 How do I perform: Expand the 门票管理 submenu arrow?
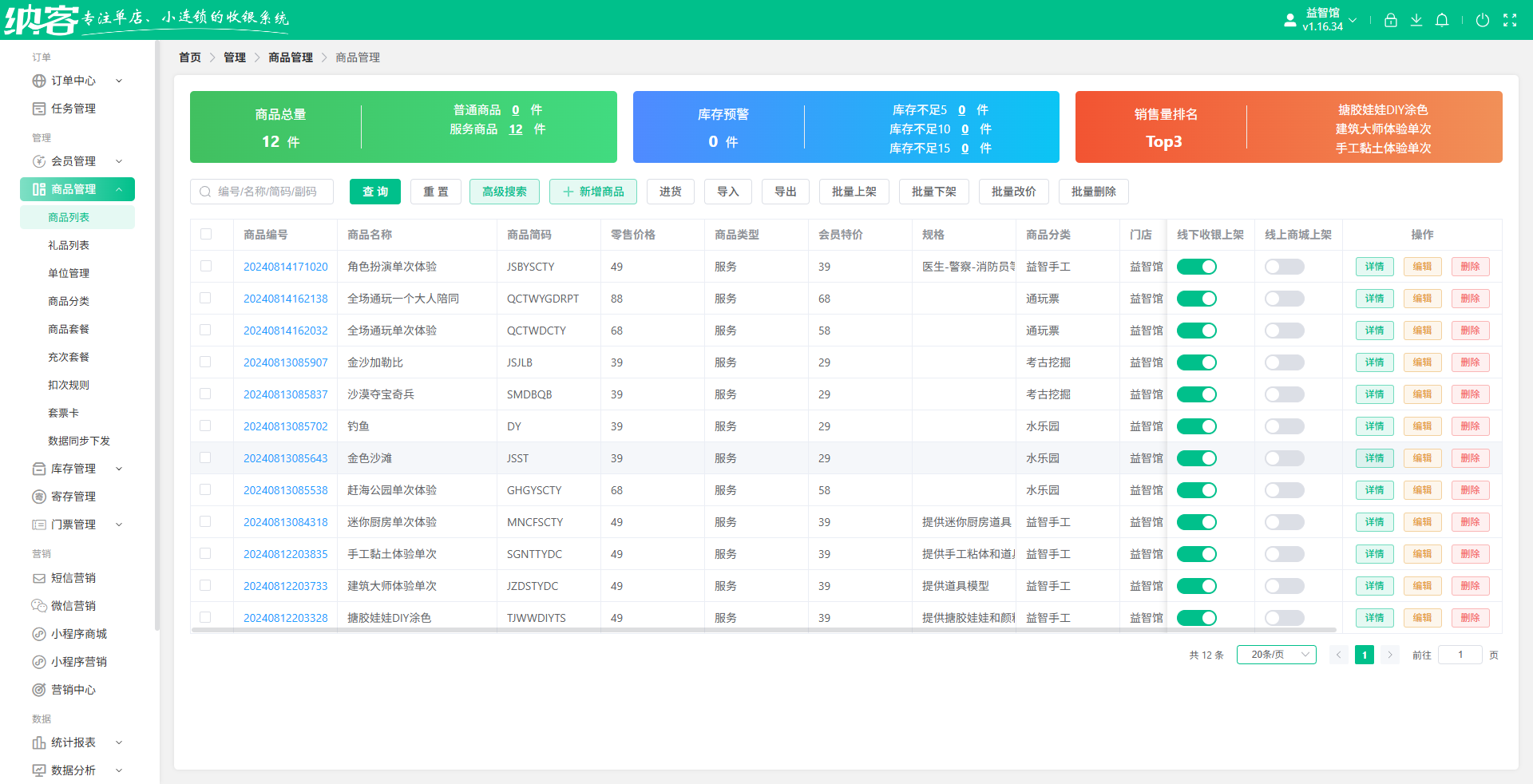tap(119, 525)
